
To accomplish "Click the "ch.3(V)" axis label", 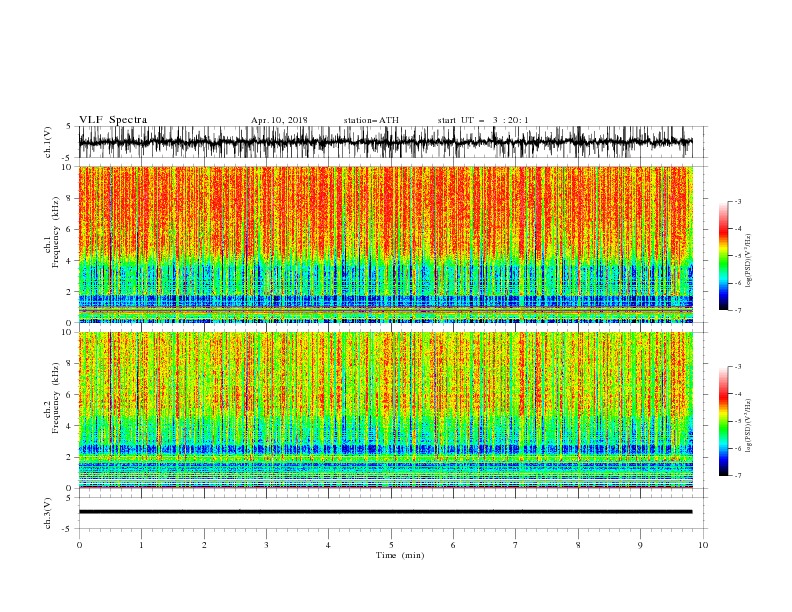I will pyautogui.click(x=48, y=513).
